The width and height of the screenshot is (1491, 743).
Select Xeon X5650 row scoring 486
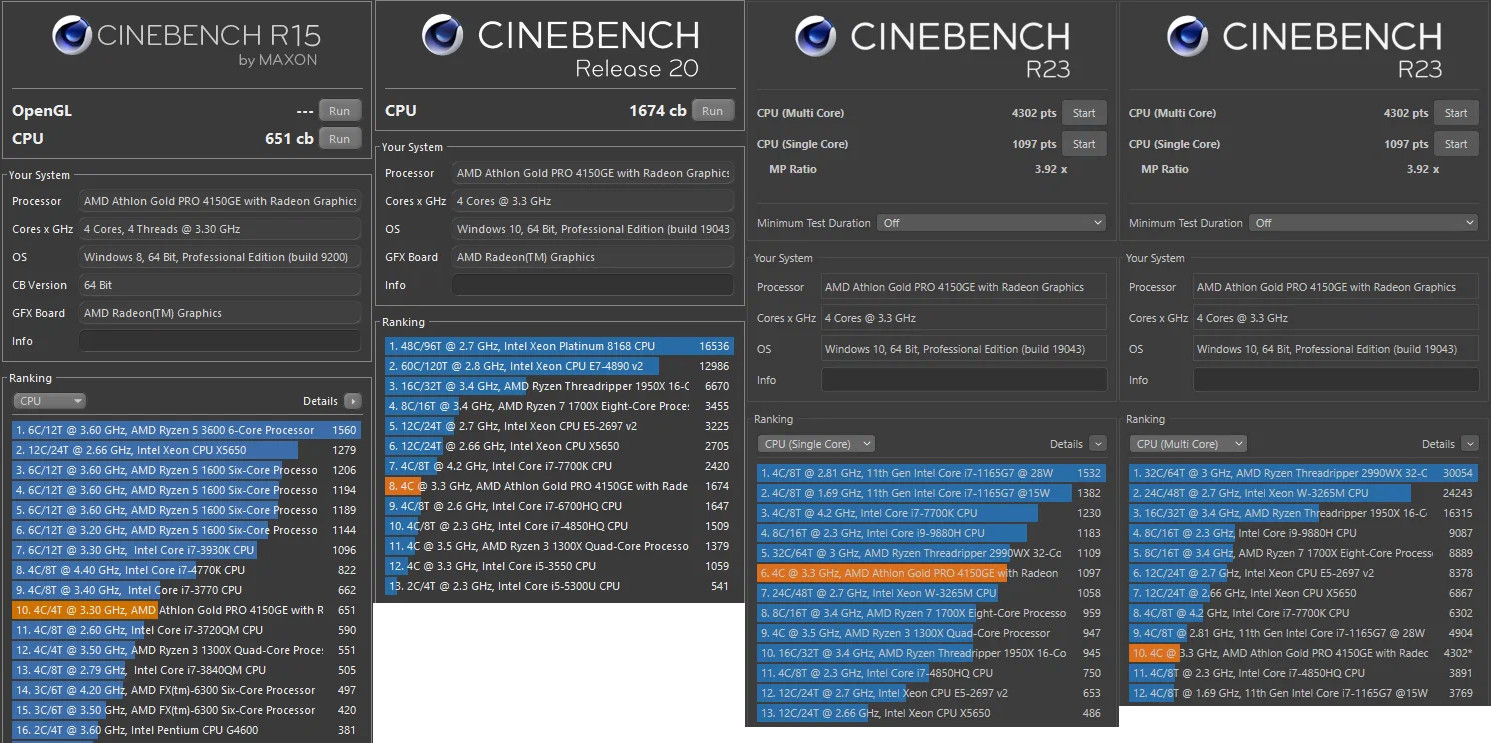point(932,713)
